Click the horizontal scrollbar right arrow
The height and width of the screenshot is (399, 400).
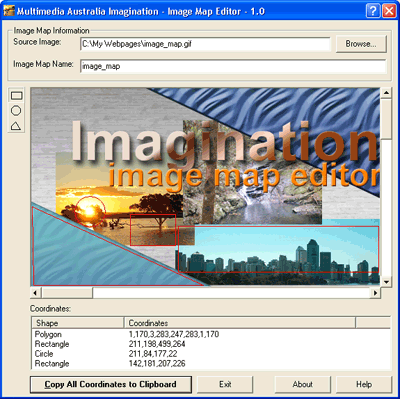375,293
